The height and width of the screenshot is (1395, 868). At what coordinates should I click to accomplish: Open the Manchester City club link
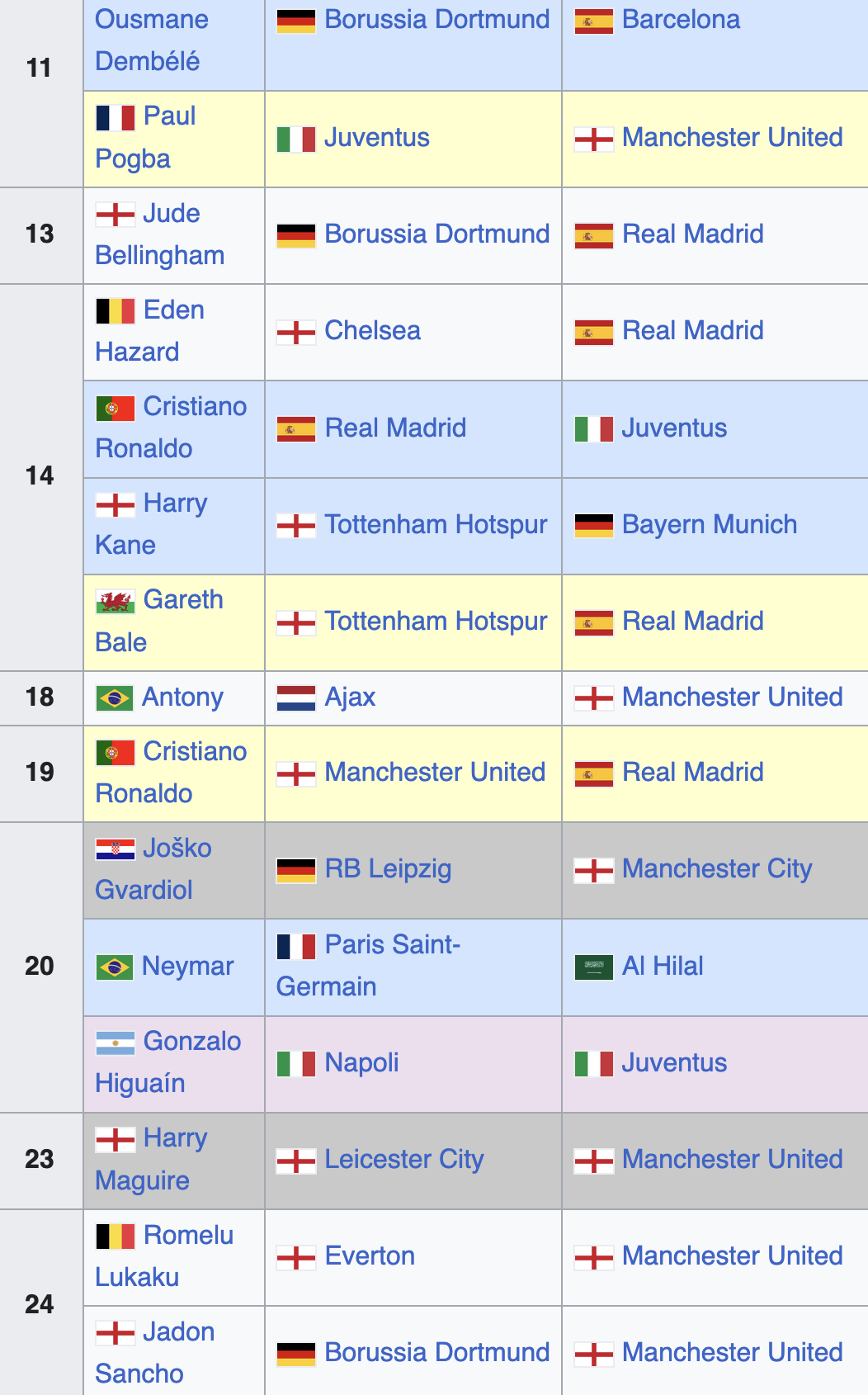[717, 868]
